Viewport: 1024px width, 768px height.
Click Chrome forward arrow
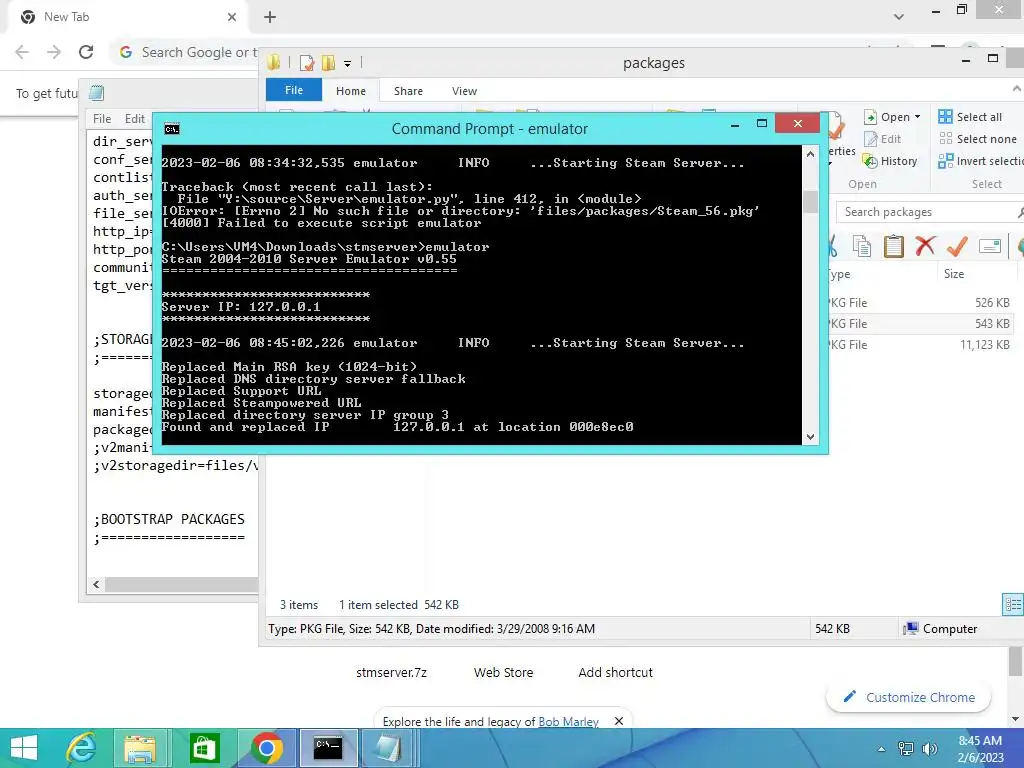(x=54, y=52)
